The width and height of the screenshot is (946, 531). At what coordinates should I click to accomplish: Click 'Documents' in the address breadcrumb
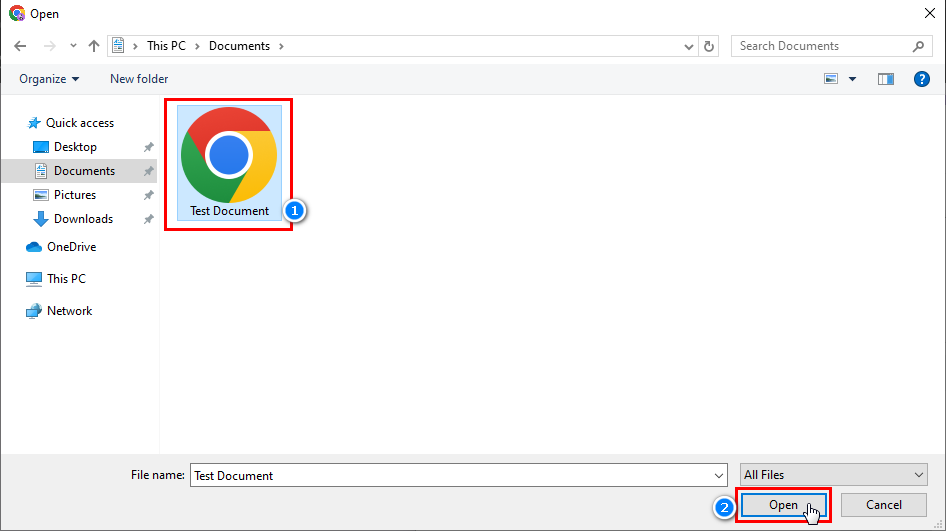click(239, 46)
